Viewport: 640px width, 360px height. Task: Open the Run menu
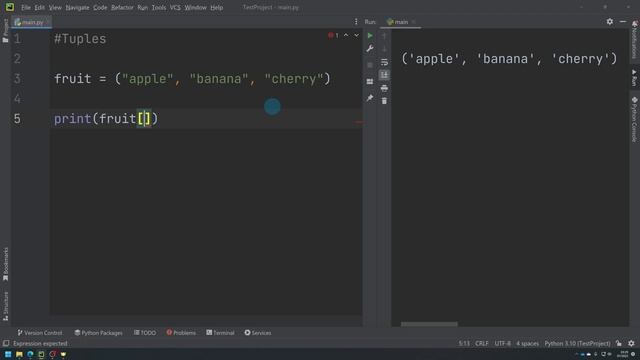click(x=142, y=7)
